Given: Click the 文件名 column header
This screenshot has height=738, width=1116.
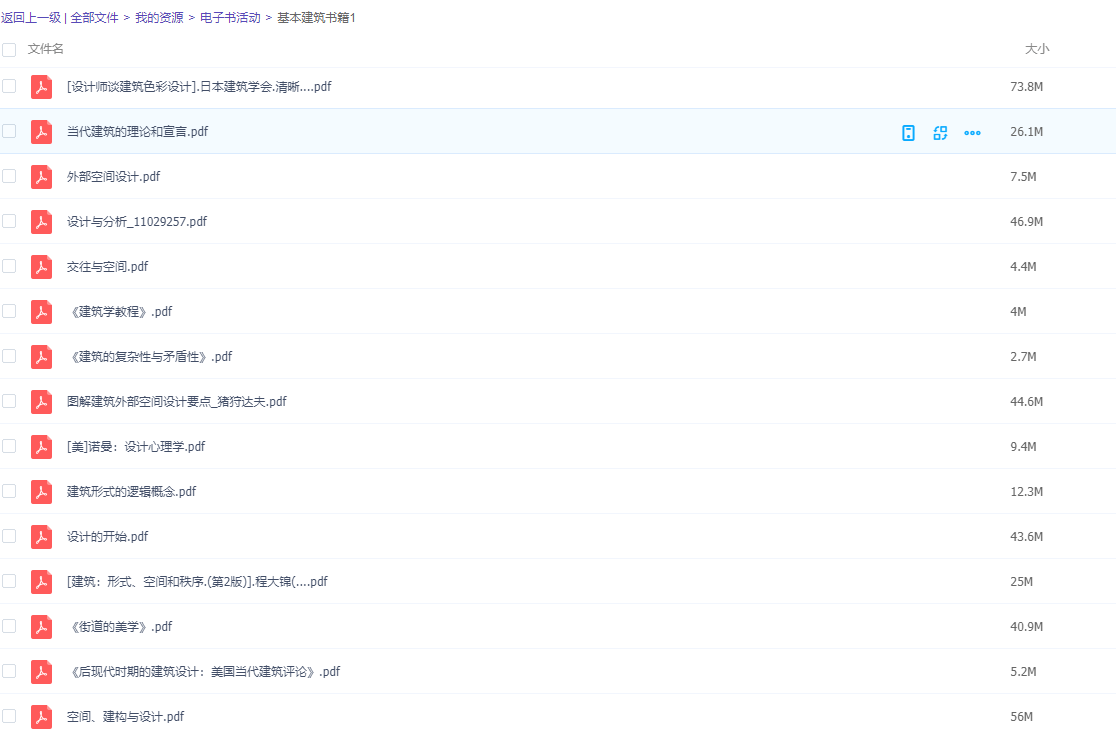Looking at the screenshot, I should tap(46, 49).
